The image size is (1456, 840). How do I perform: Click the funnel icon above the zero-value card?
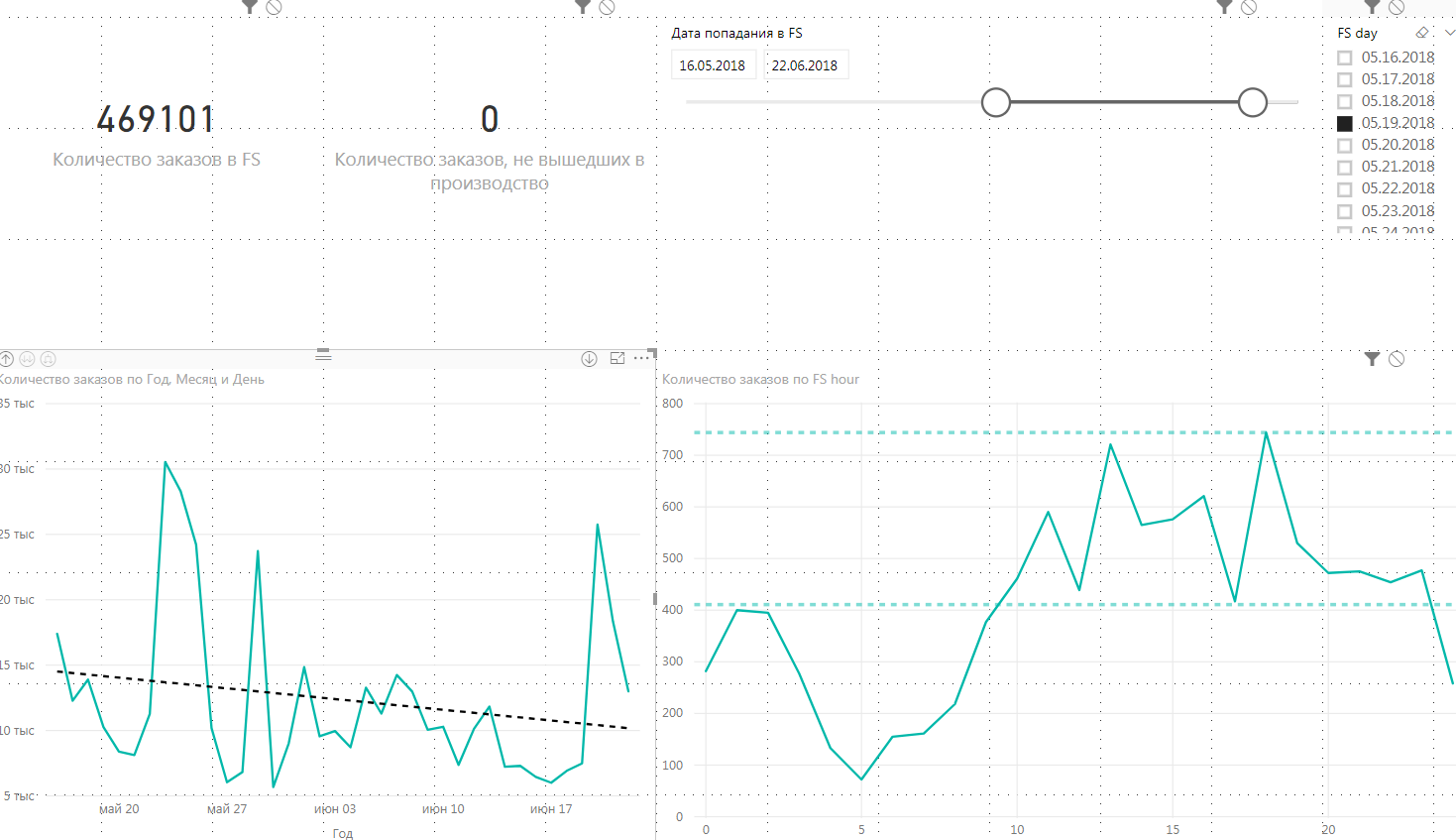pyautogui.click(x=583, y=6)
